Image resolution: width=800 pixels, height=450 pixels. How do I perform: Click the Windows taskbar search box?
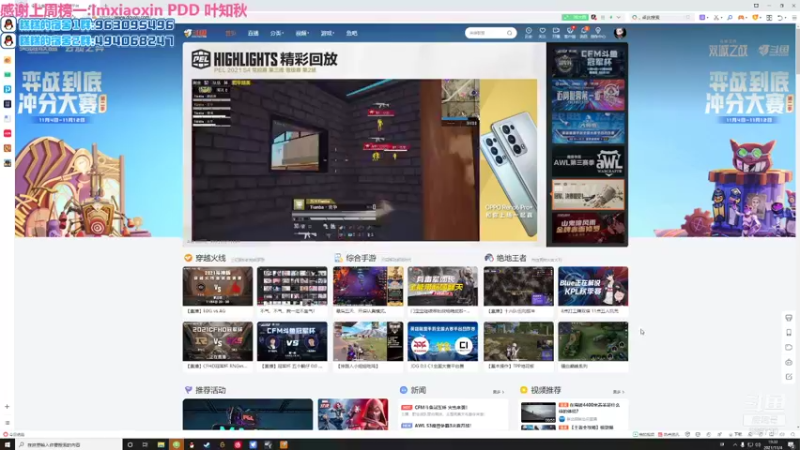tap(69, 445)
